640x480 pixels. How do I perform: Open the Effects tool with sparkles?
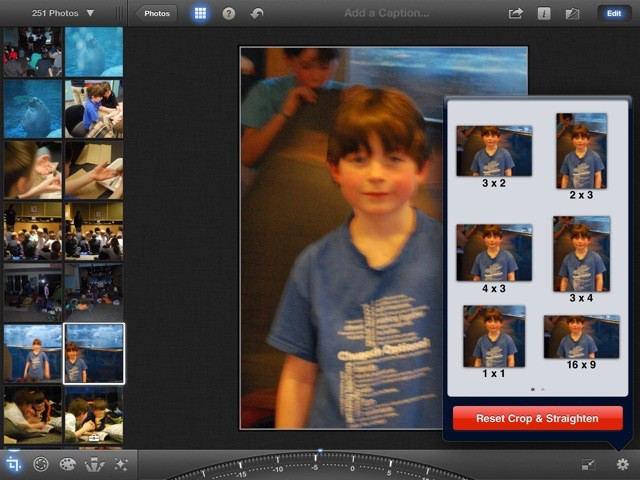[x=122, y=464]
